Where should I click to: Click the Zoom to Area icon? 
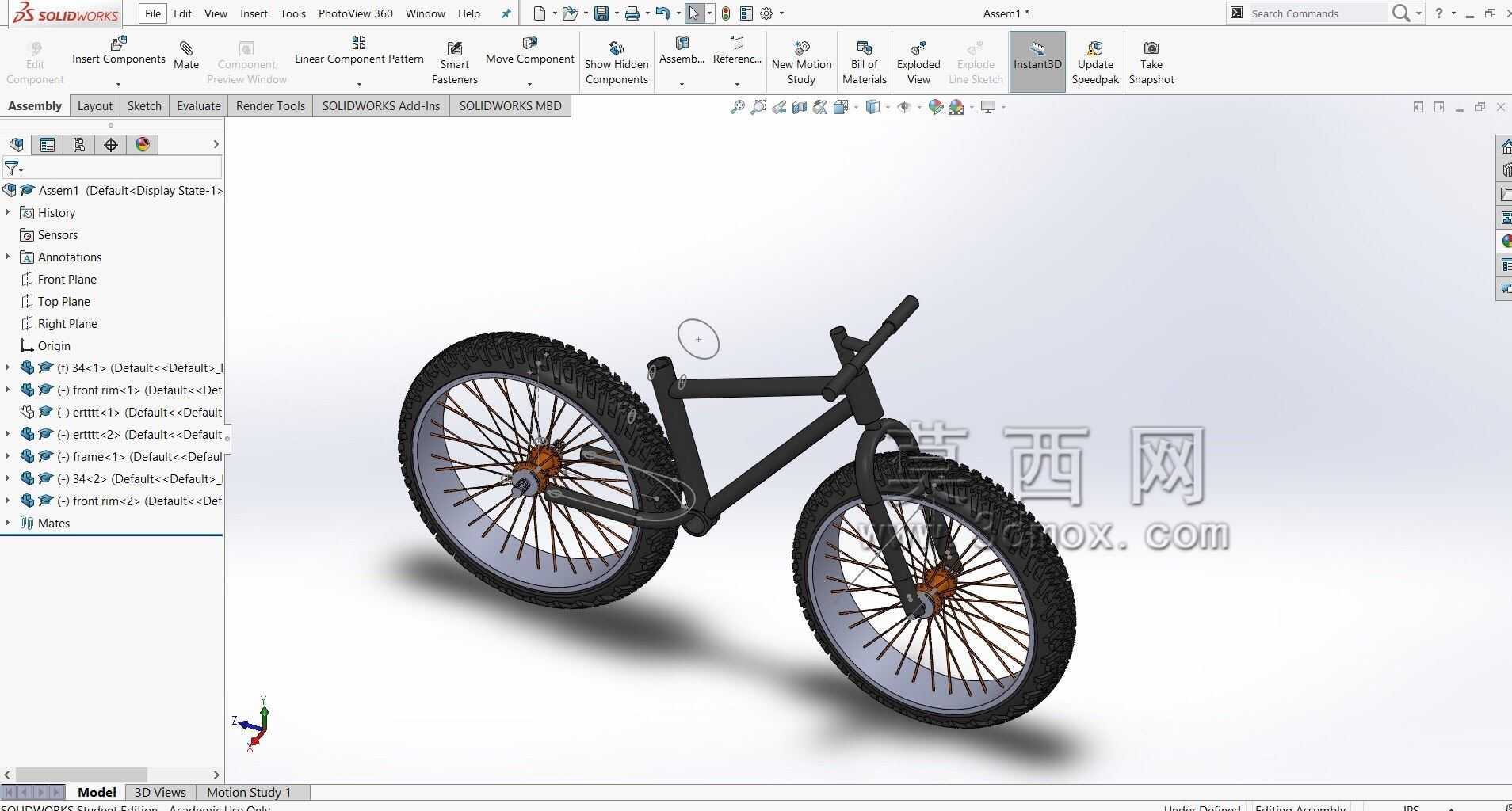coord(758,107)
